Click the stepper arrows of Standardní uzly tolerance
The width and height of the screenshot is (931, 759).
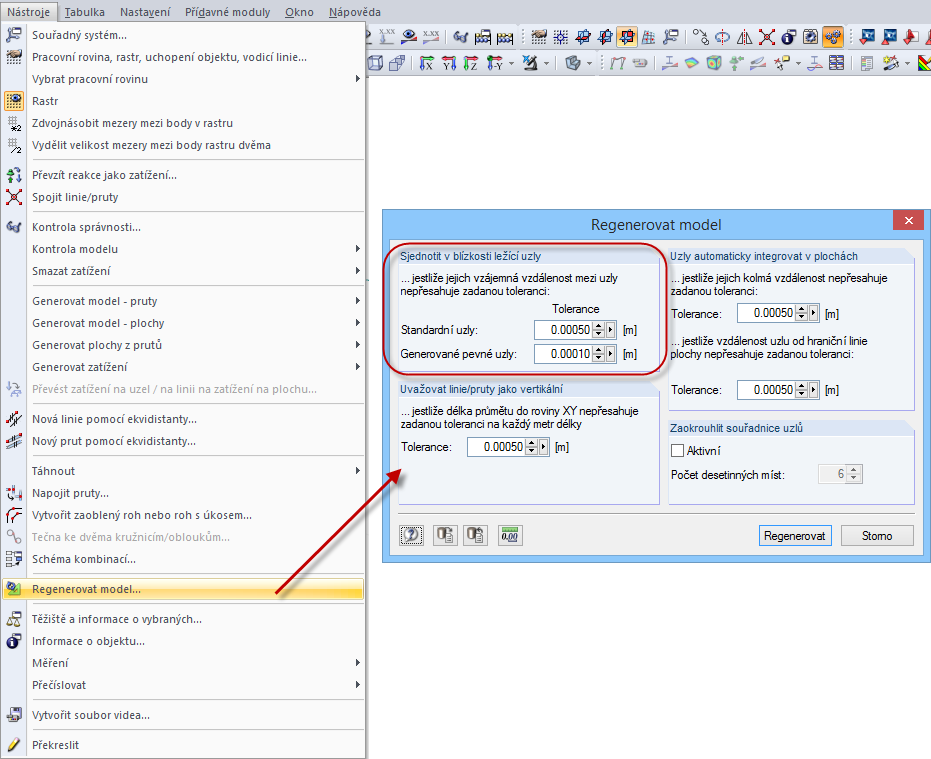pos(598,330)
